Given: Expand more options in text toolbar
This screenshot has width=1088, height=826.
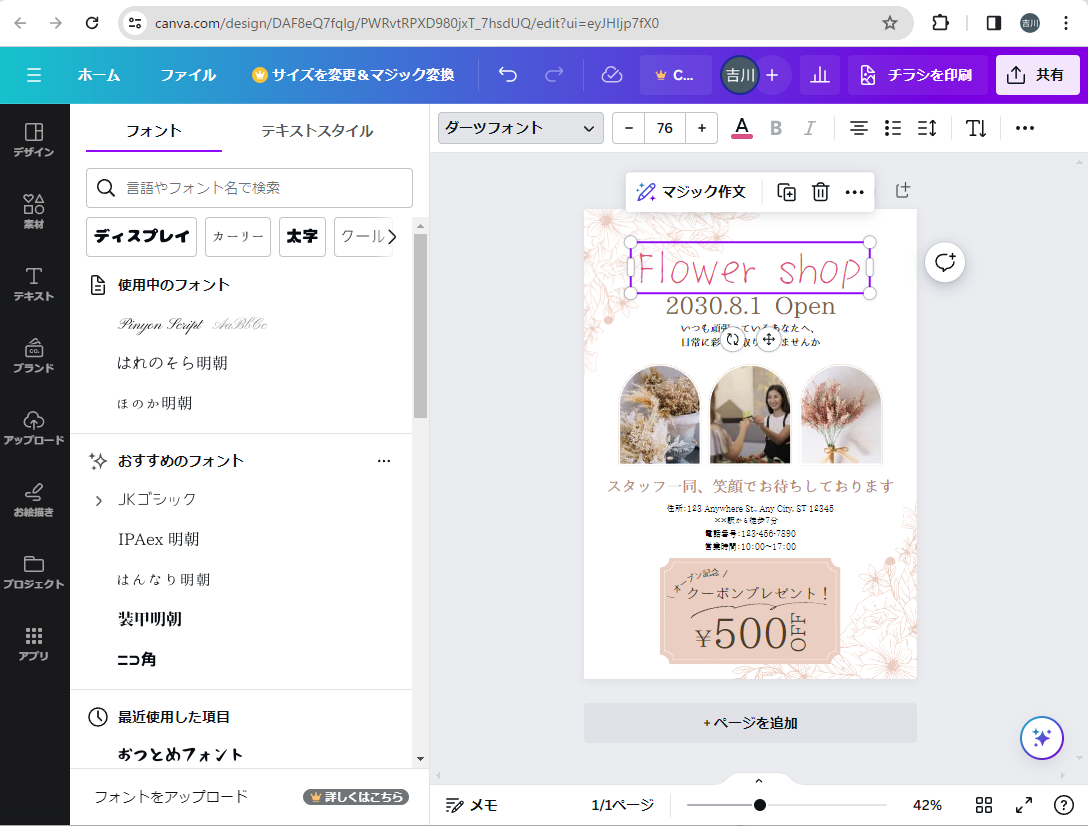Looking at the screenshot, I should [x=1025, y=128].
